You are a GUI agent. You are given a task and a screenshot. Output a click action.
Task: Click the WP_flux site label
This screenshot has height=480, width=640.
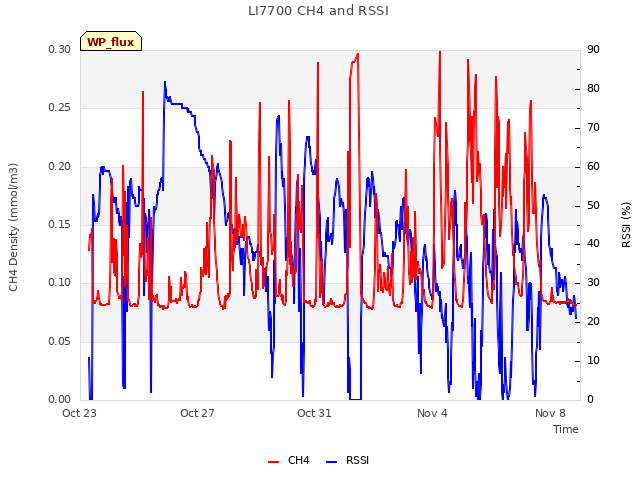coord(111,42)
